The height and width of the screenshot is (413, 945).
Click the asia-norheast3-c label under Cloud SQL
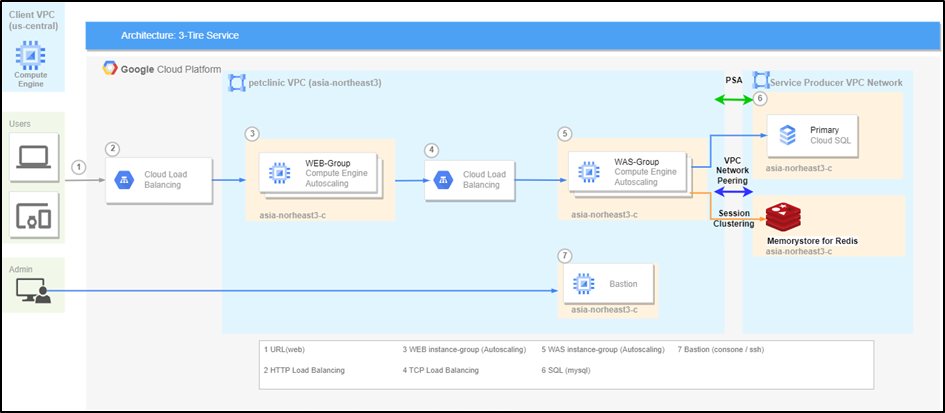click(799, 168)
